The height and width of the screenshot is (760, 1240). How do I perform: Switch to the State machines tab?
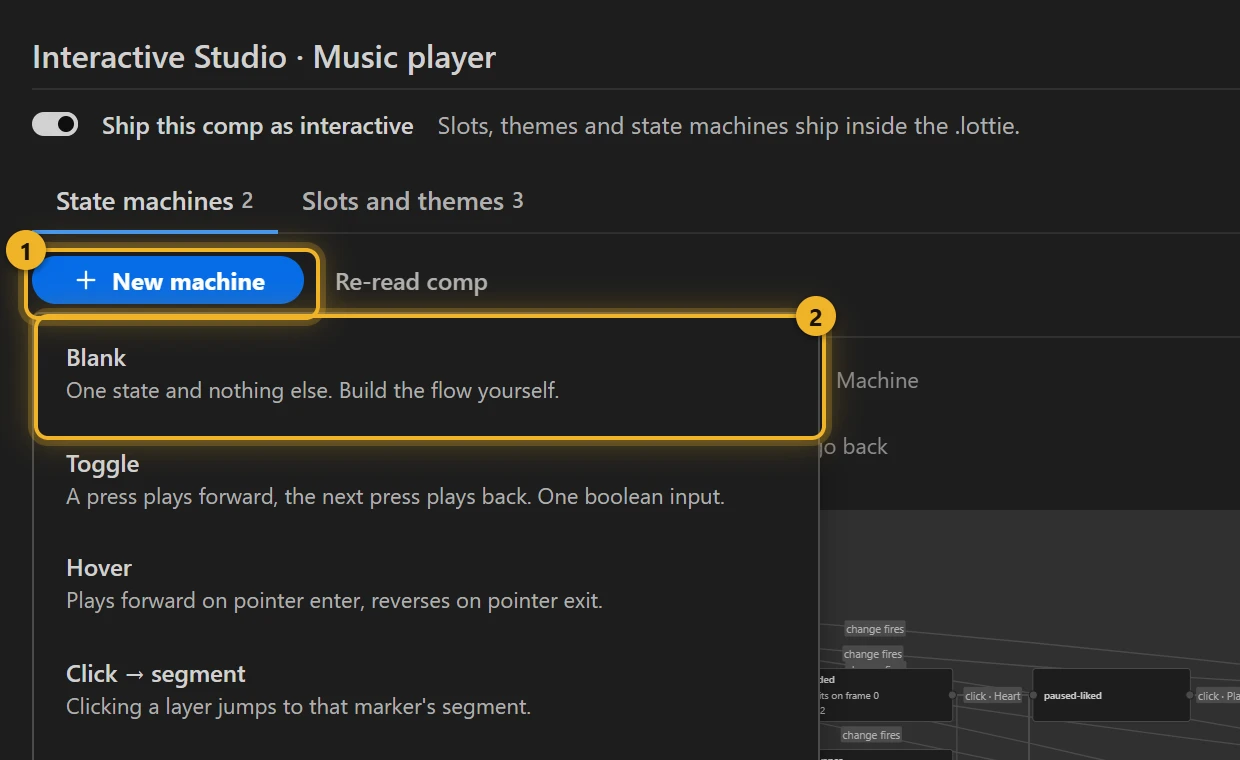coord(154,201)
